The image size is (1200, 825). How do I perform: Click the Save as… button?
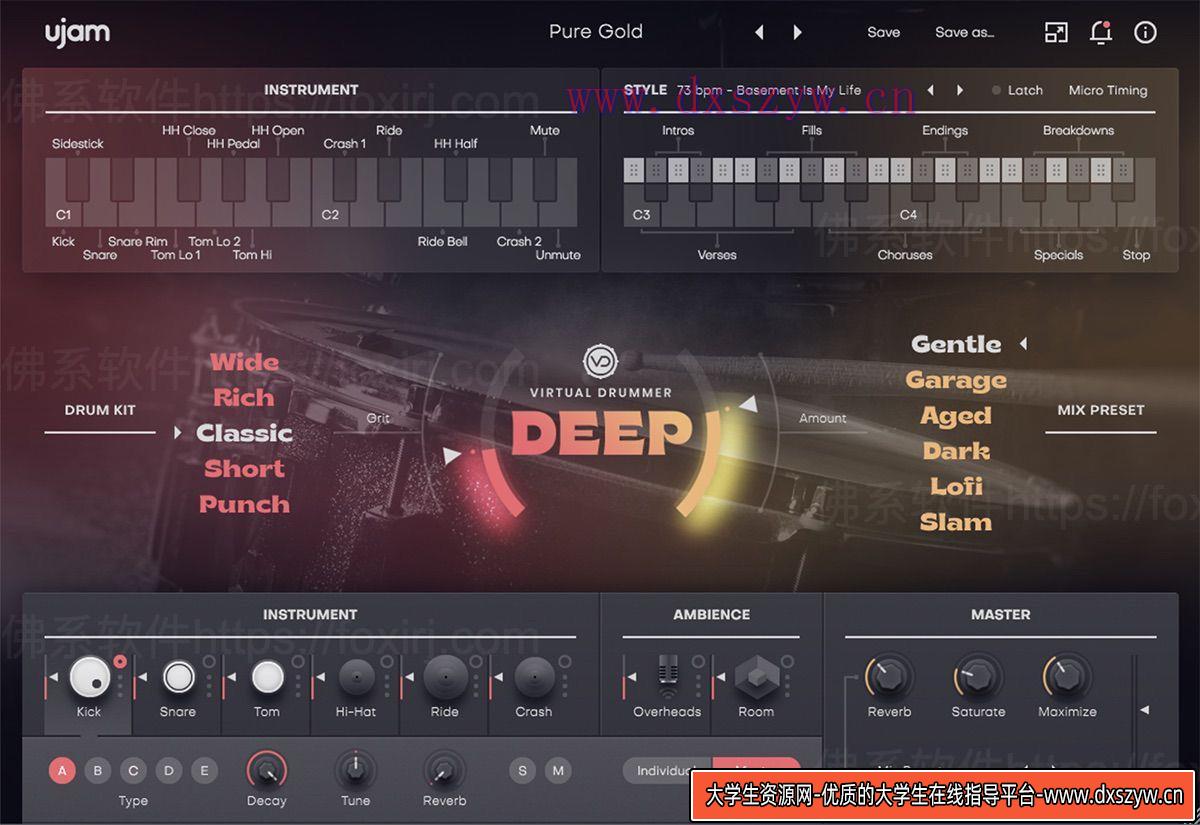pyautogui.click(x=964, y=32)
